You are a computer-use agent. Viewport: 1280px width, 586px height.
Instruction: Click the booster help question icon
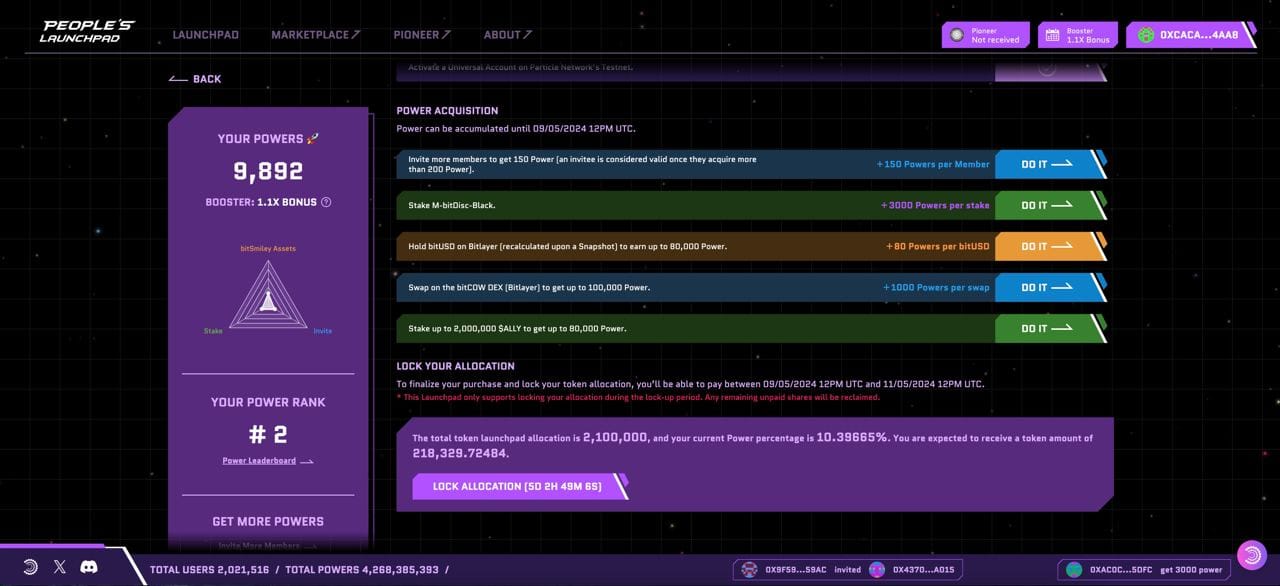tap(326, 202)
